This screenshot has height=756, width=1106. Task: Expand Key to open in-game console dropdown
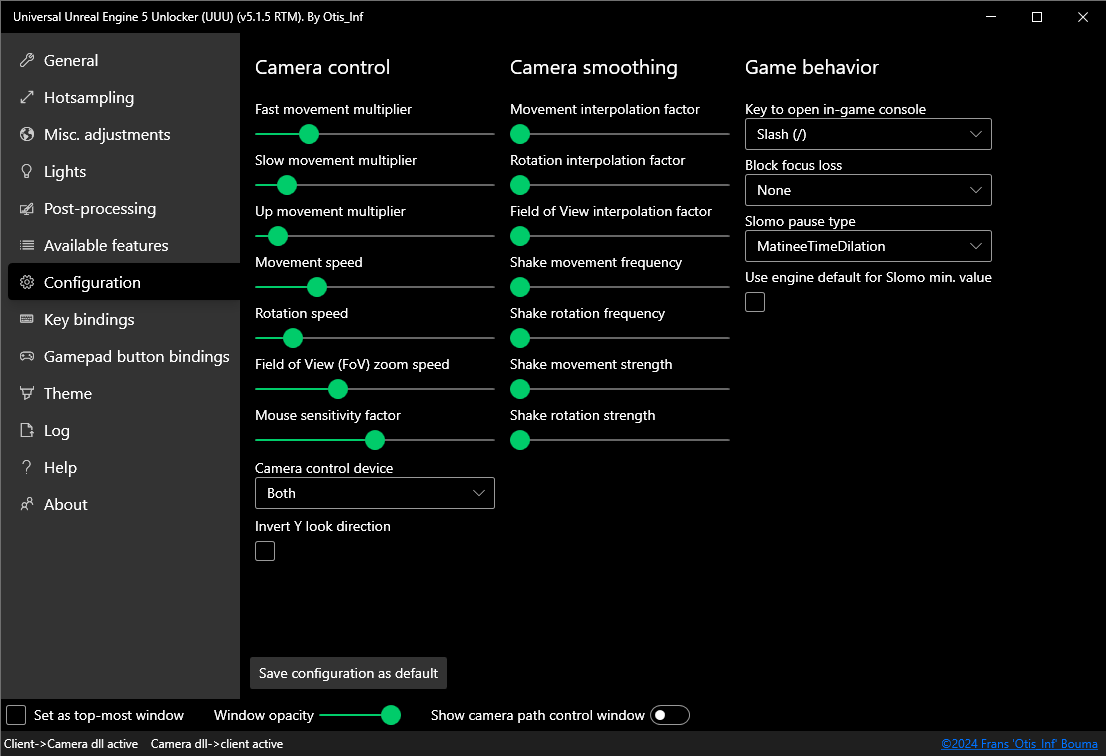[x=868, y=134]
